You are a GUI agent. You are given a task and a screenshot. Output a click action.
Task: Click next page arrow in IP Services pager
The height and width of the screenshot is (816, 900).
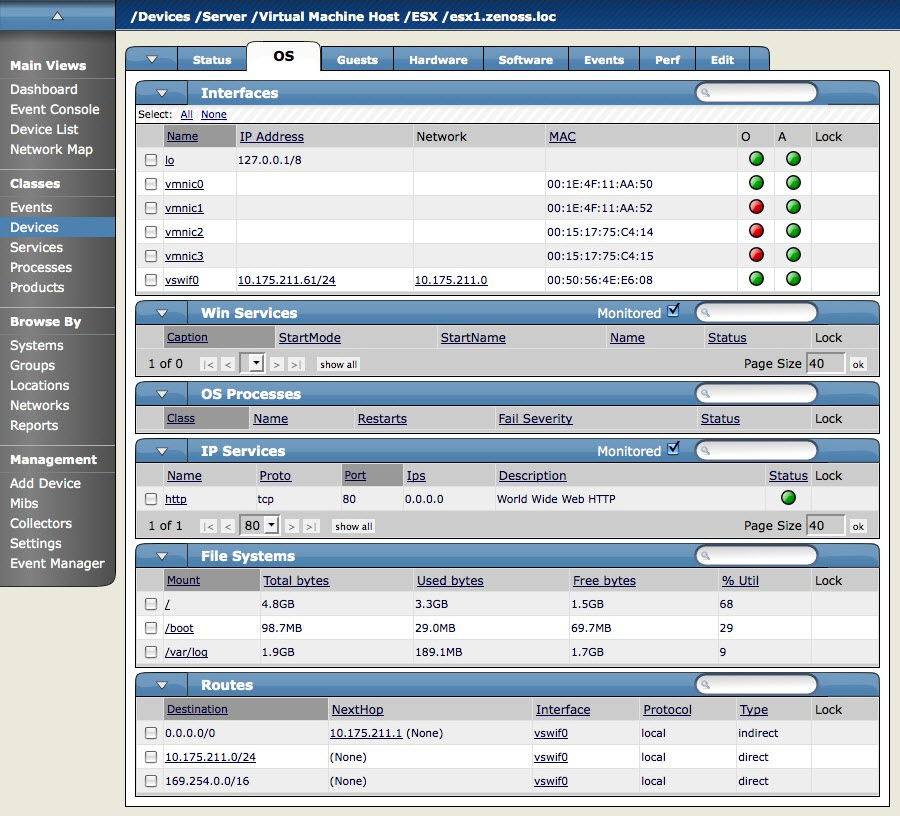[x=292, y=526]
